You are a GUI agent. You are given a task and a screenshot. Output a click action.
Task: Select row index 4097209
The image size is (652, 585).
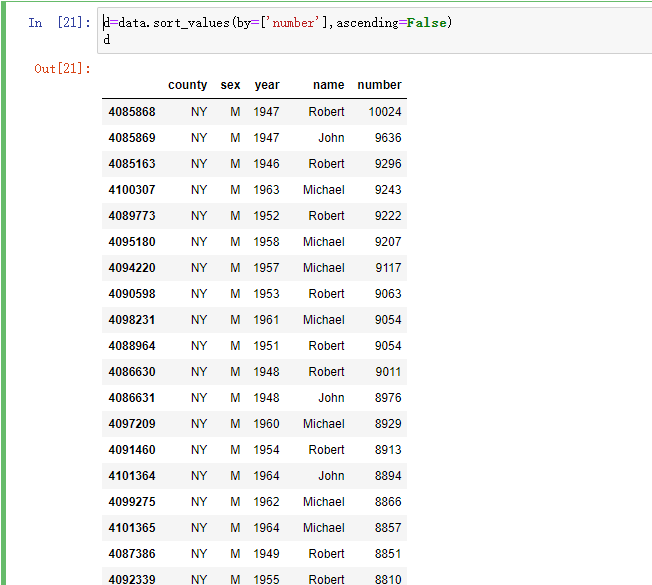tap(132, 424)
